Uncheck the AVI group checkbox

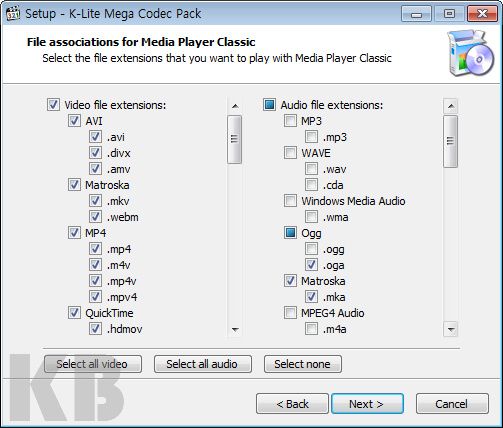(x=74, y=121)
